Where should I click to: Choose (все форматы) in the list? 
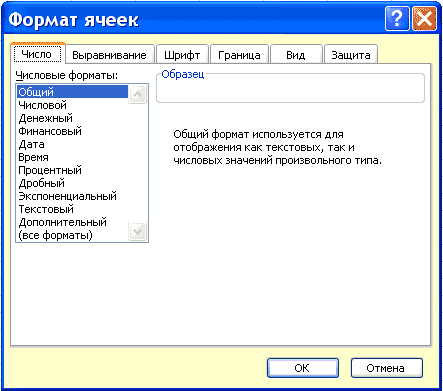click(72, 235)
